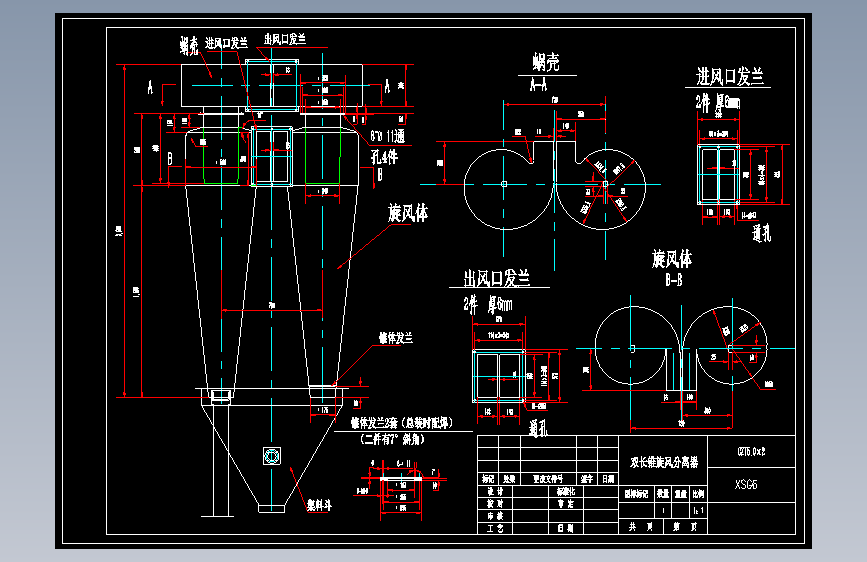Select the 审核 row label
867x562 pixels.
click(495, 516)
